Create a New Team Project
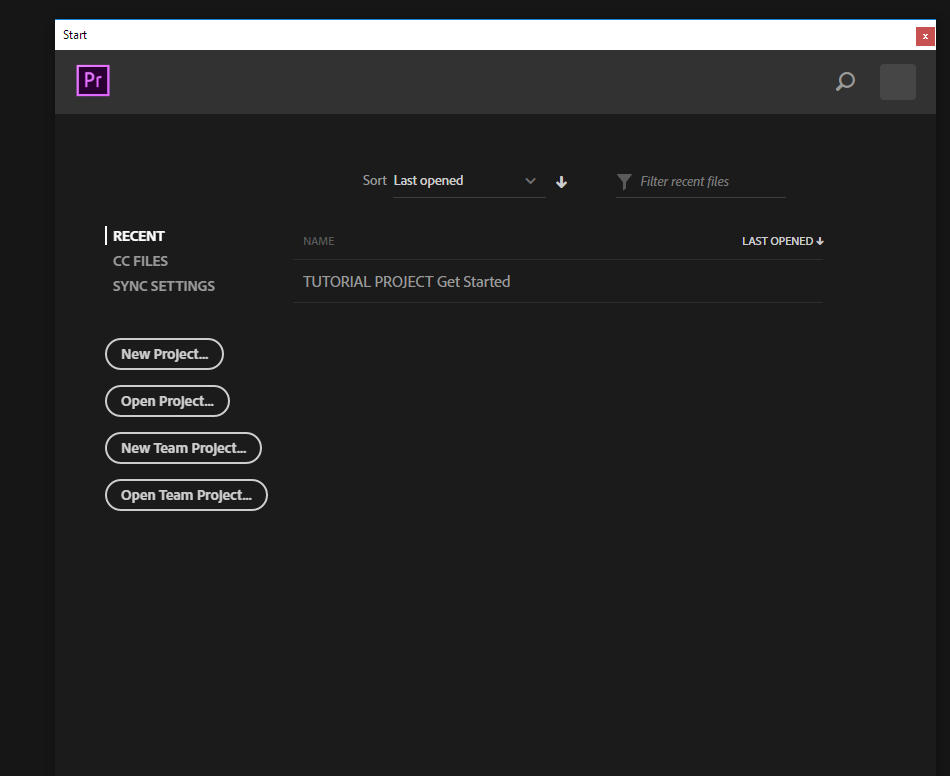 184,448
